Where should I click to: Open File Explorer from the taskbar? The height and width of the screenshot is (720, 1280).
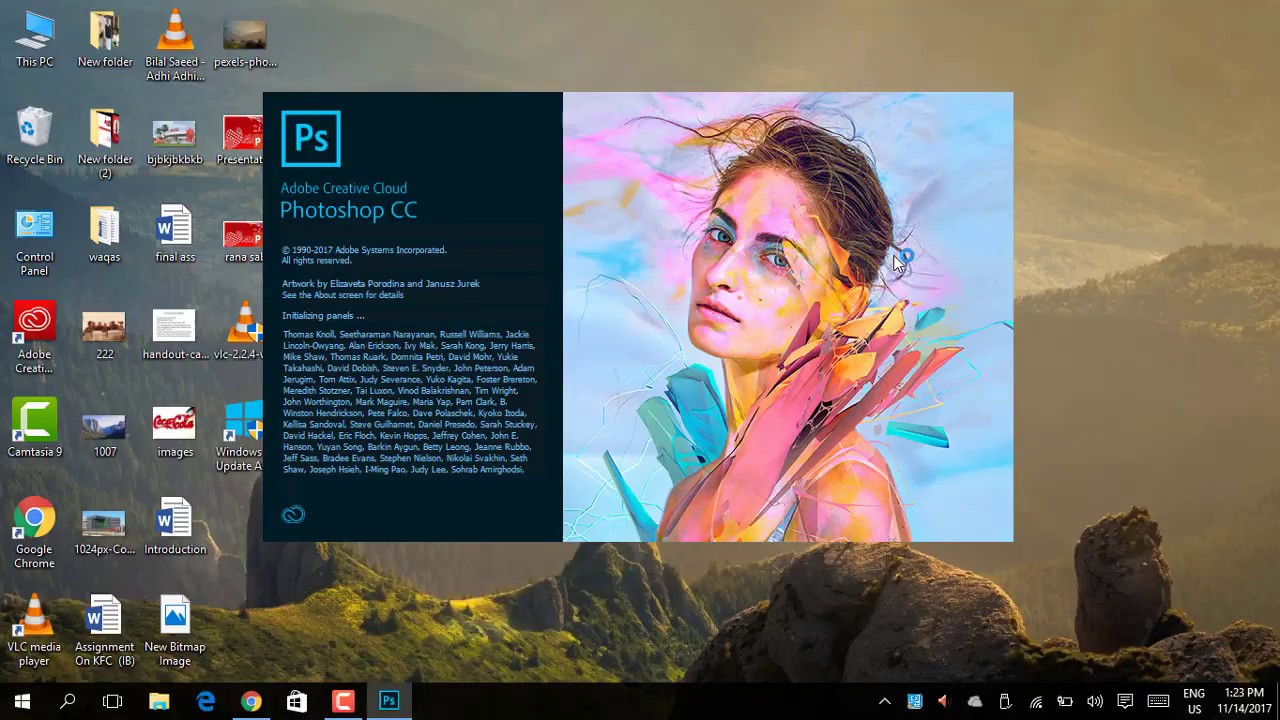click(159, 701)
